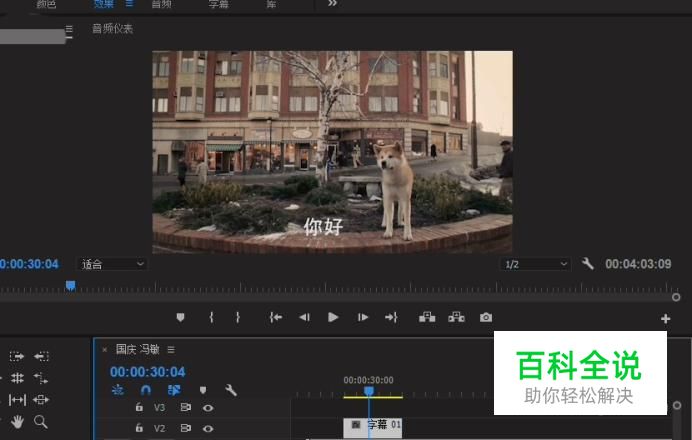Select the V3 track target label
The image size is (692, 440).
159,407
